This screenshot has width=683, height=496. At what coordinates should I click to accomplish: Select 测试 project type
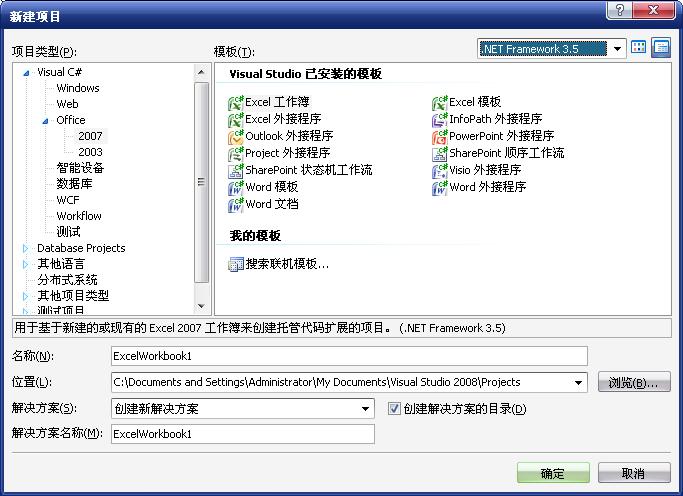(68, 232)
